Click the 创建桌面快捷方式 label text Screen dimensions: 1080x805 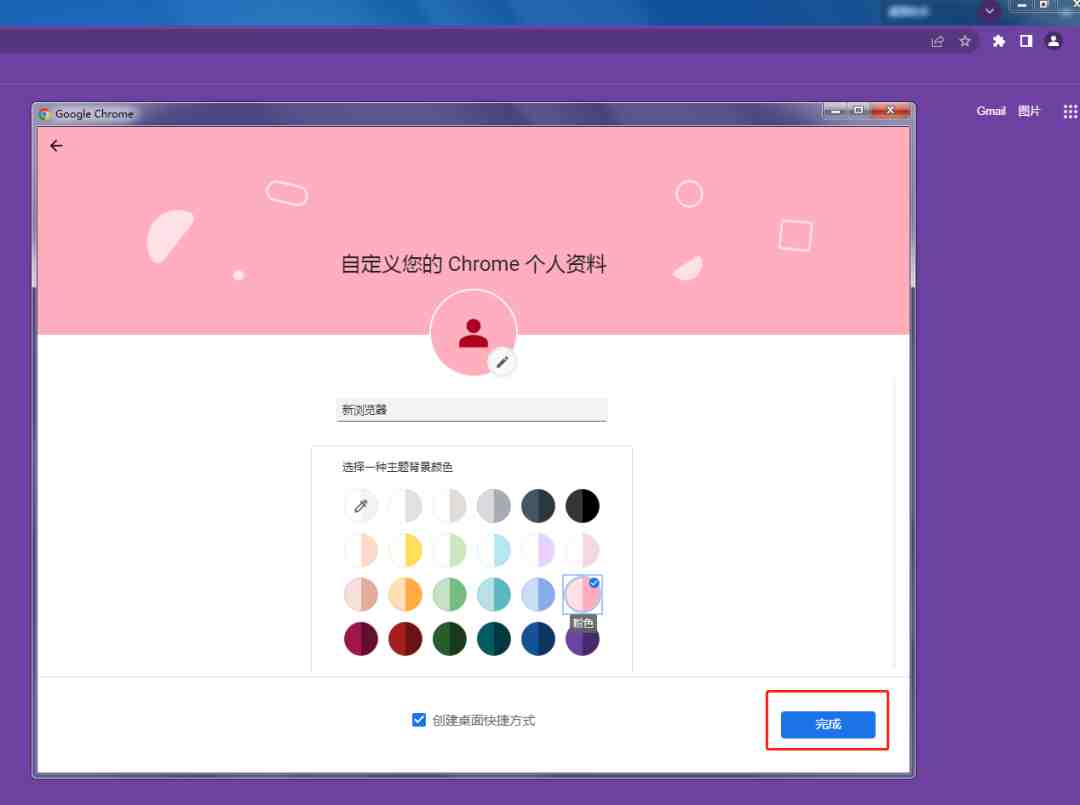pyautogui.click(x=484, y=720)
